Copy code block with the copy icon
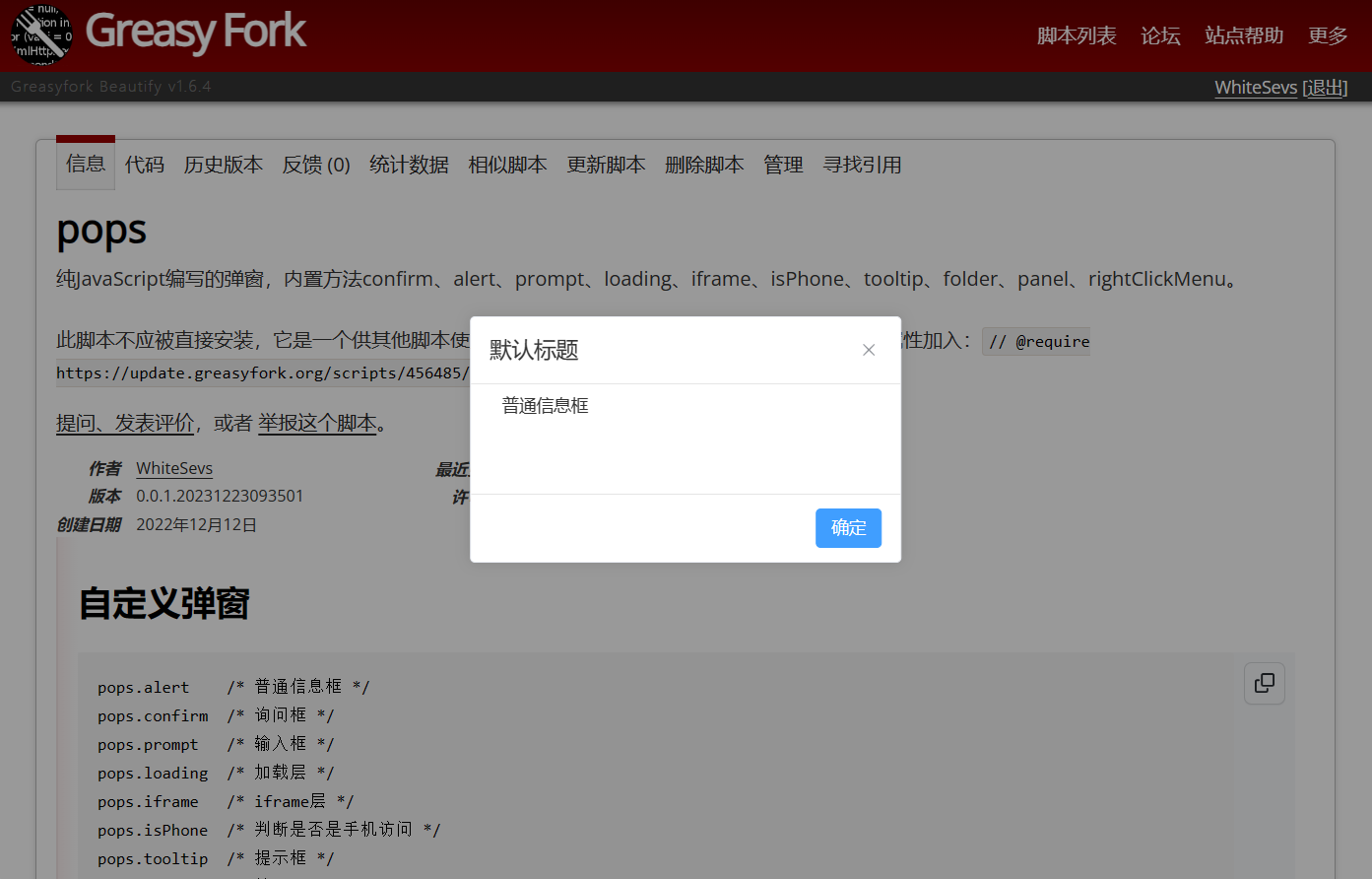The image size is (1372, 879). coord(1264,683)
